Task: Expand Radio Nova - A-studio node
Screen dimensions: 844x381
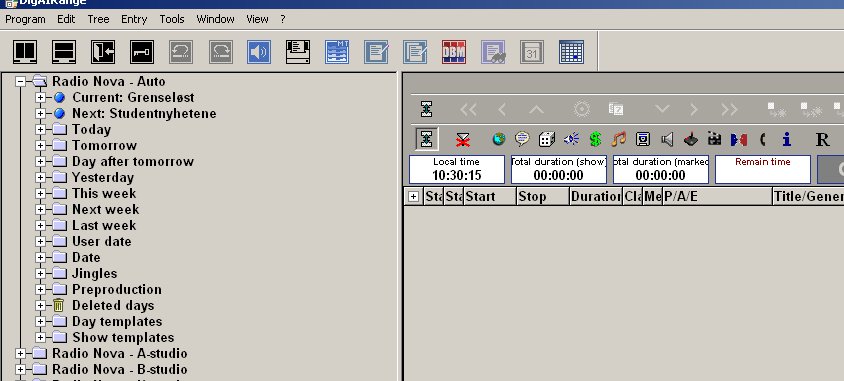Action: click(20, 354)
